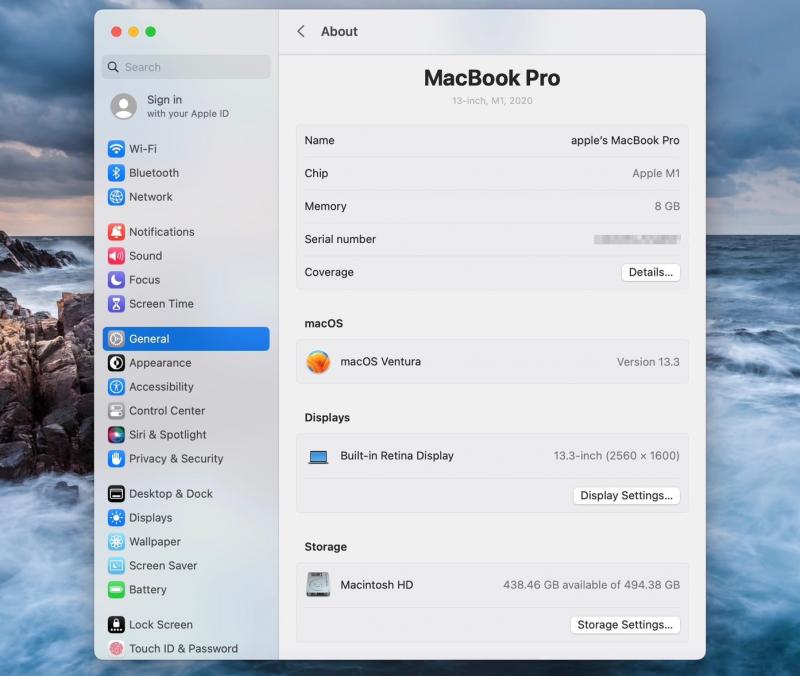Open Sound preferences
The height and width of the screenshot is (676, 800).
(x=186, y=256)
